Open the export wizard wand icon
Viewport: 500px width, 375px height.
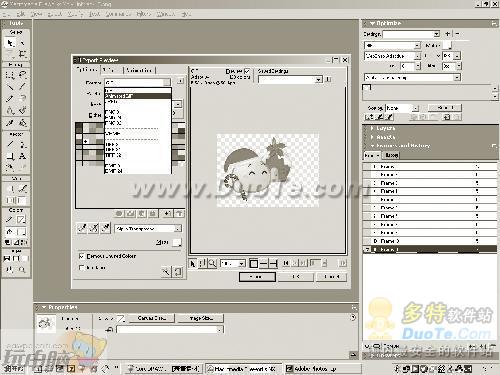pyautogui.click(x=166, y=272)
